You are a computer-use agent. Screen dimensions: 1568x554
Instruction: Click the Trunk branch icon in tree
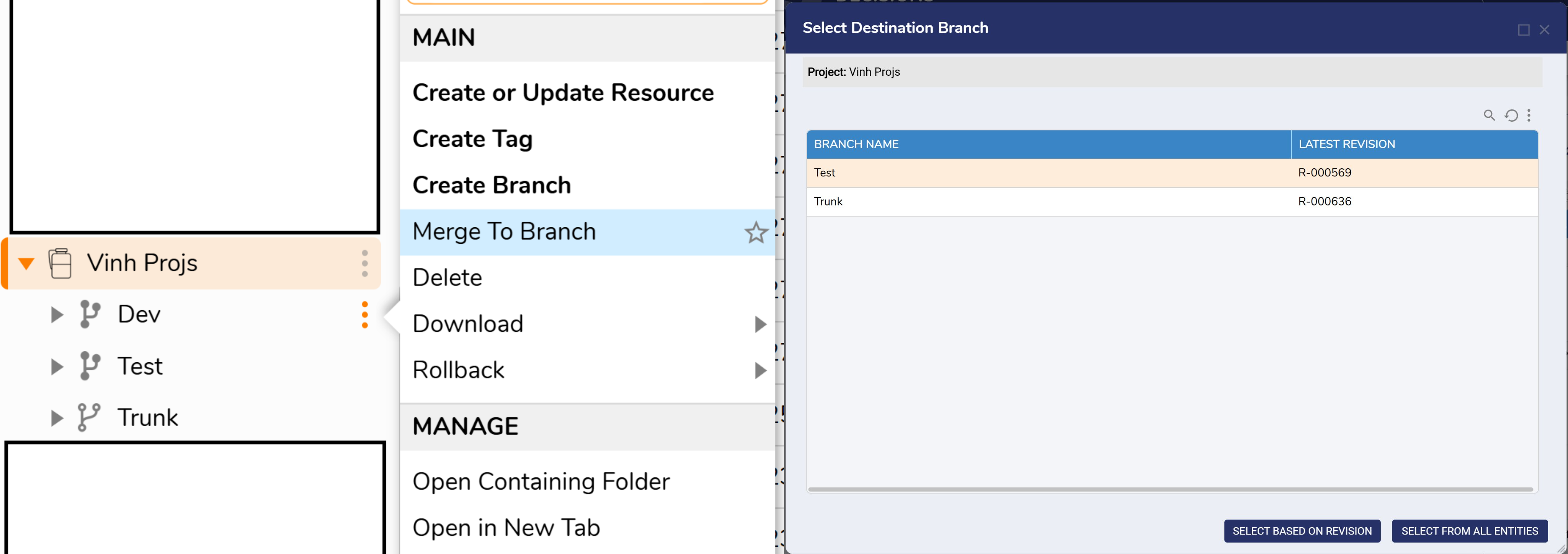point(89,418)
